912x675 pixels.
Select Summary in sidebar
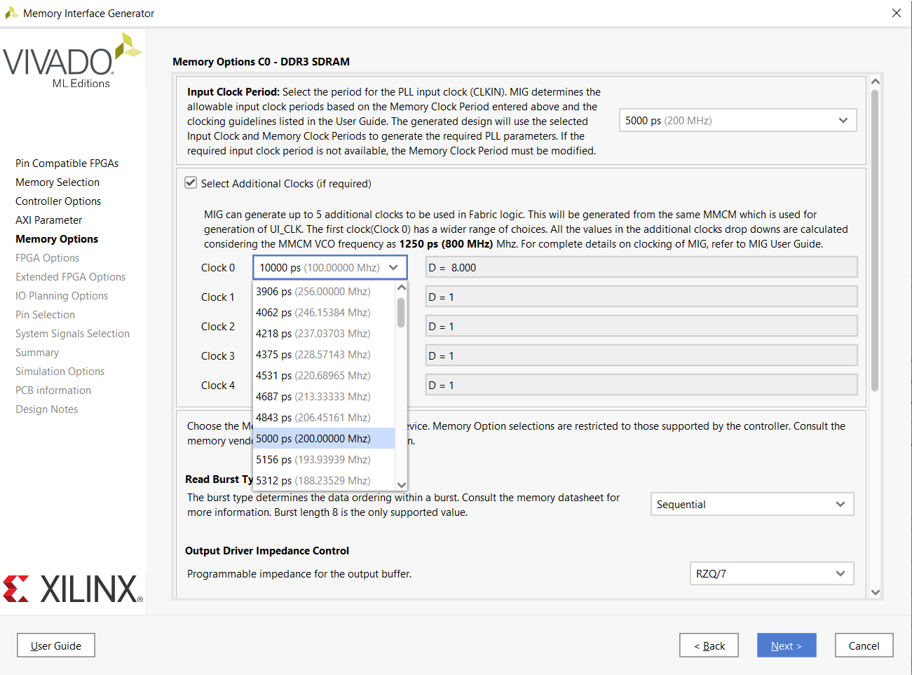(x=37, y=352)
